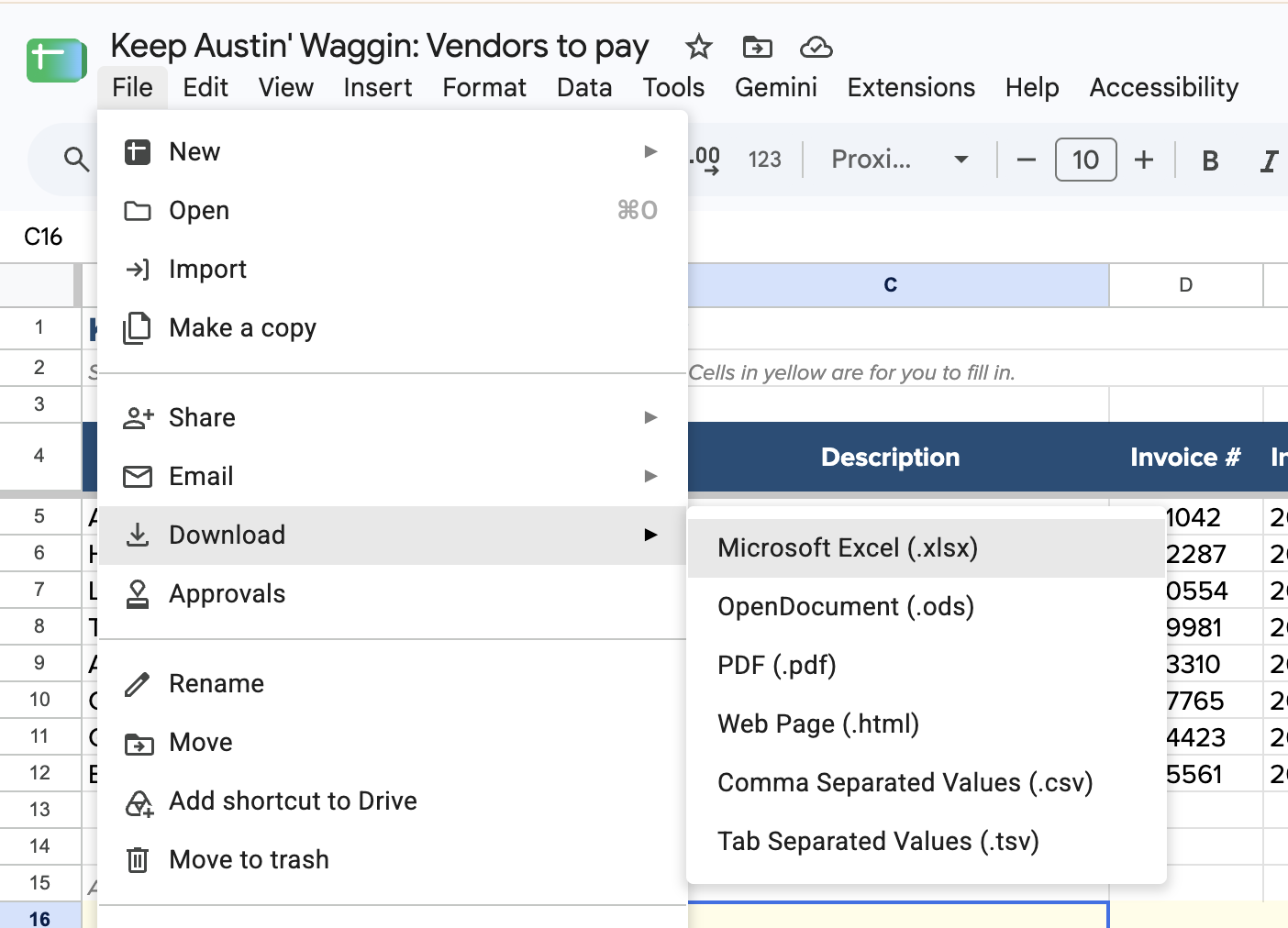
Task: Download as Web Page (.html)
Action: (927, 724)
